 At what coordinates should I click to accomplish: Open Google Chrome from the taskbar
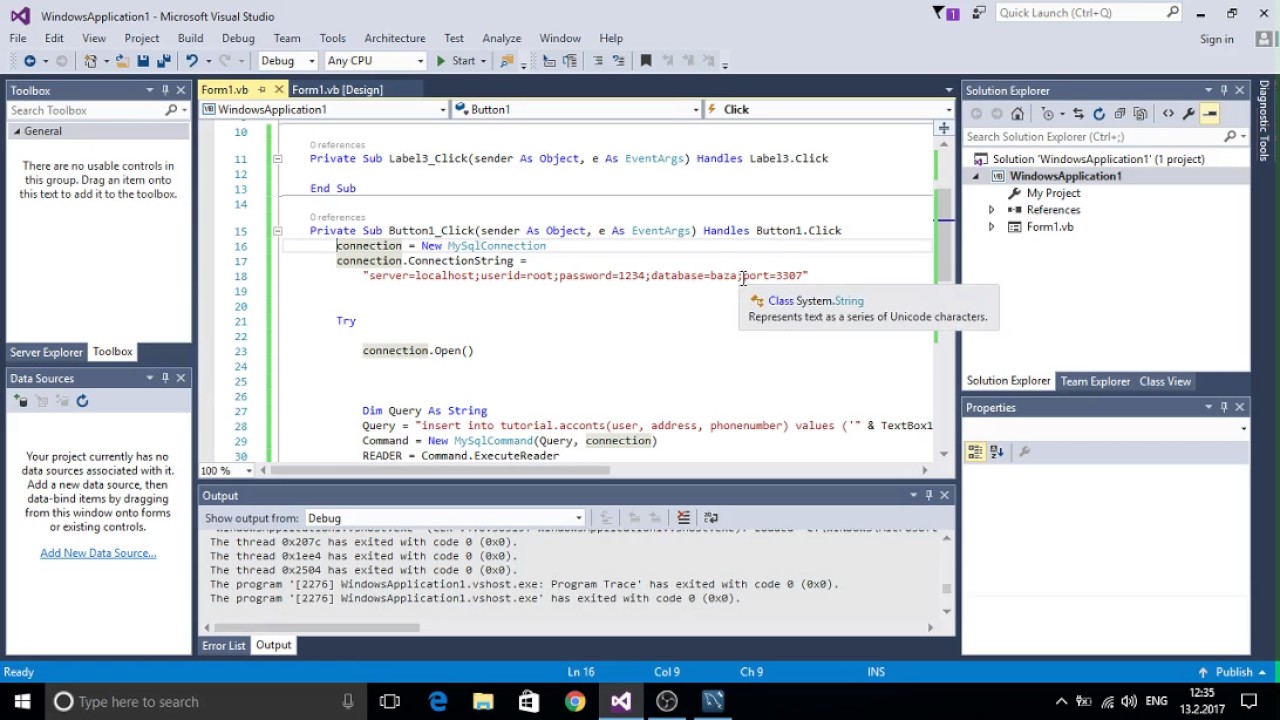[x=575, y=701]
